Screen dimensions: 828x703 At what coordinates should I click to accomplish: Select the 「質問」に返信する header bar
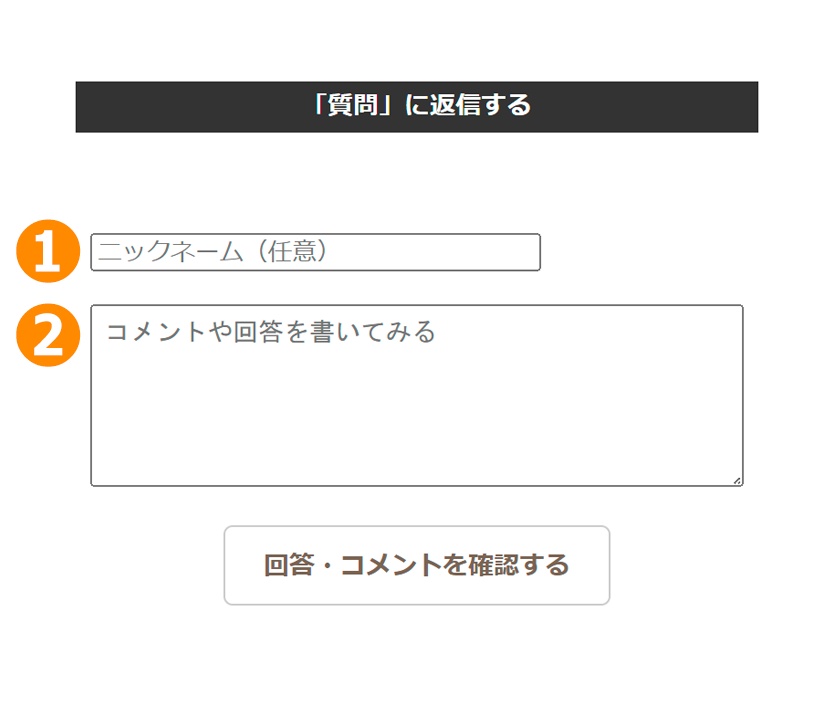tap(417, 107)
